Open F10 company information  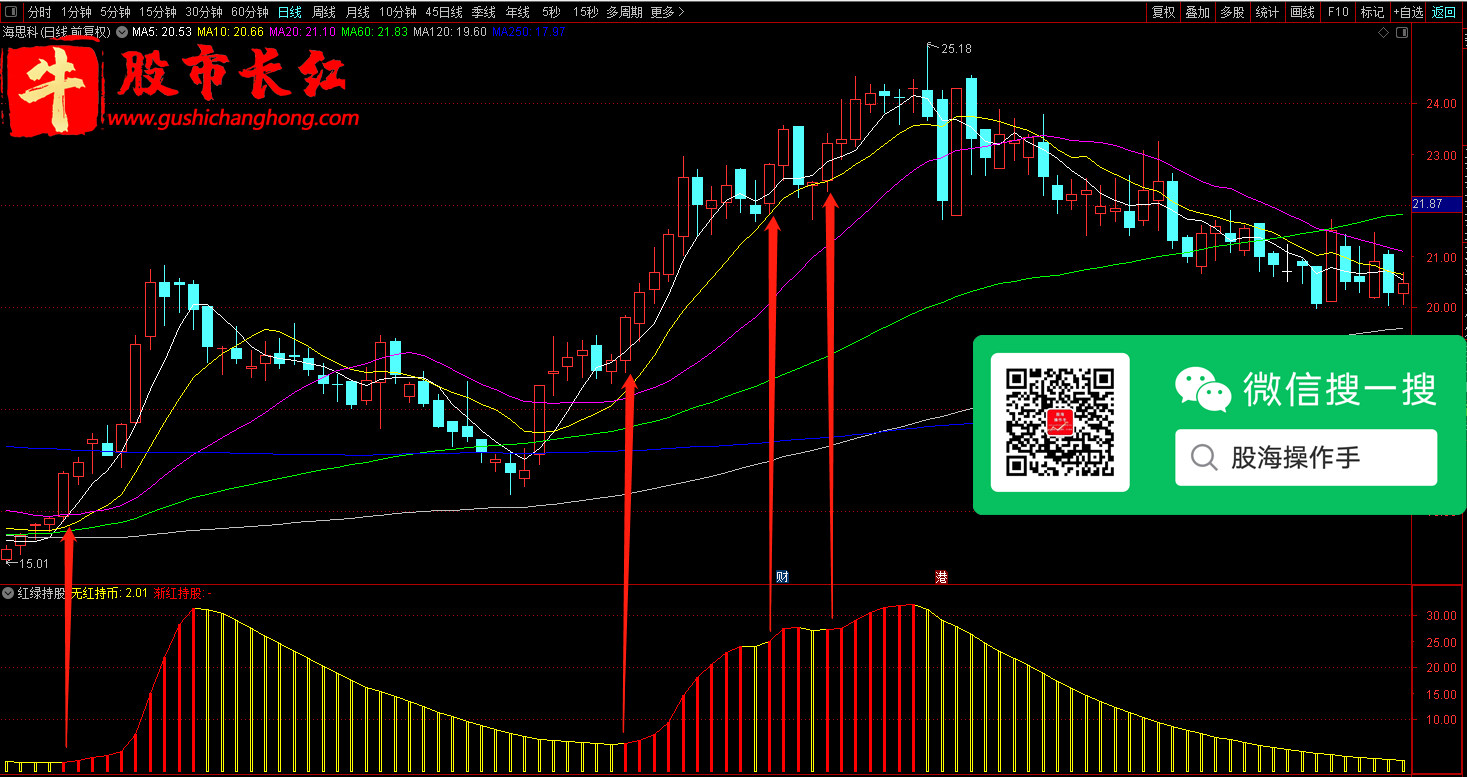[x=1338, y=12]
